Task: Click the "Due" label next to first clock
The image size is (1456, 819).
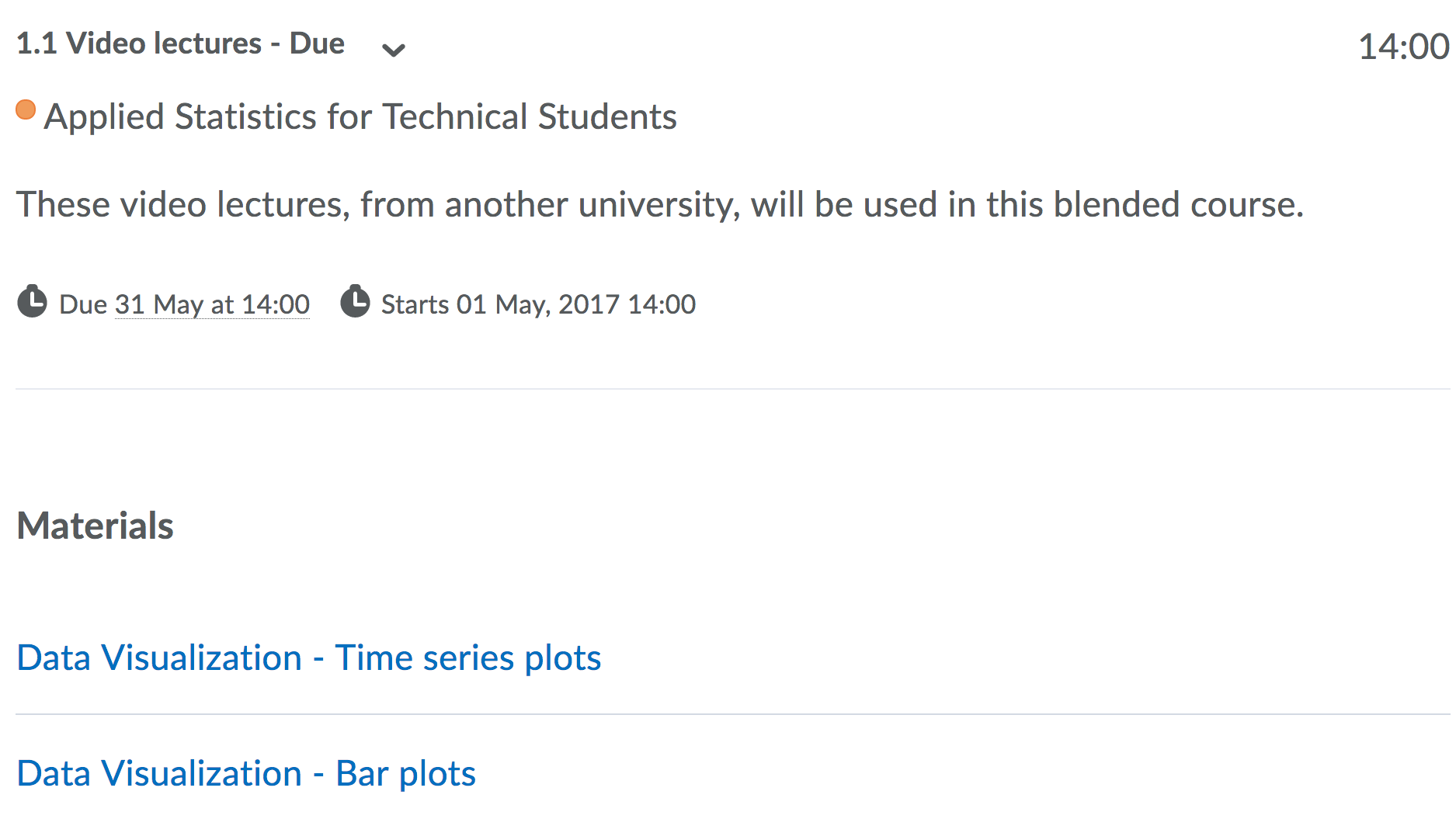Action: coord(83,304)
